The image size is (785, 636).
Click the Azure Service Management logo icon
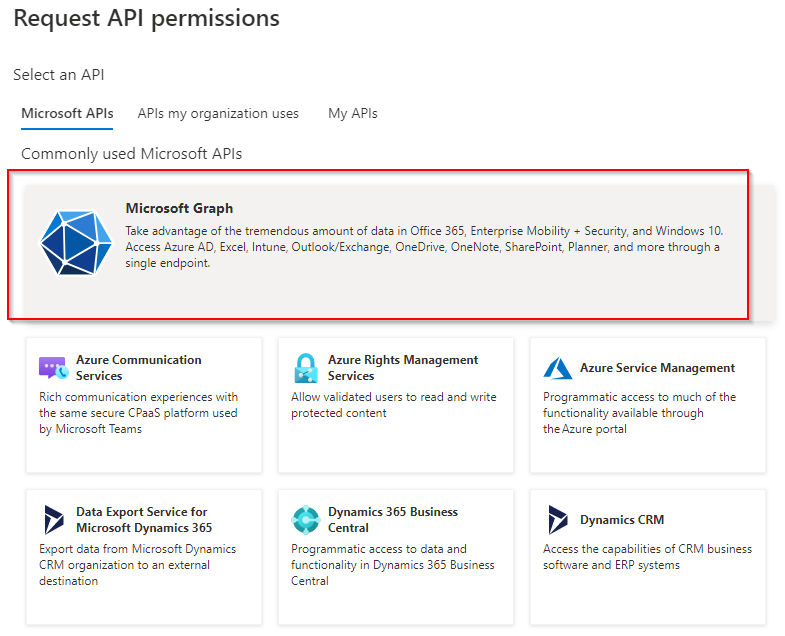pyautogui.click(x=558, y=368)
